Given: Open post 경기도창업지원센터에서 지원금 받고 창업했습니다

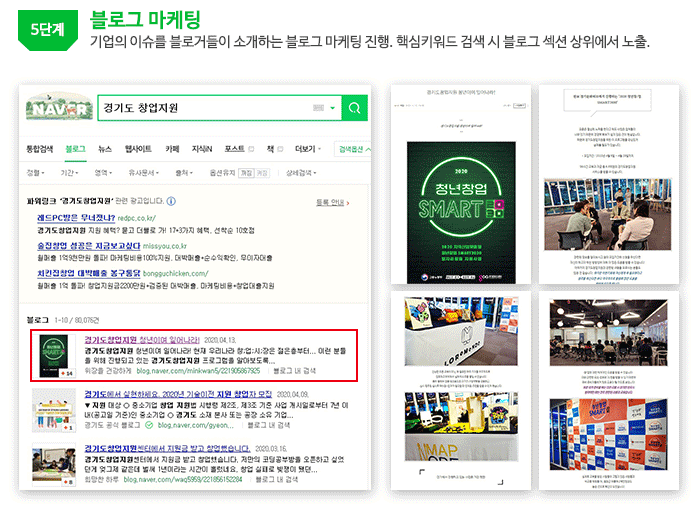Looking at the screenshot, I should click(x=167, y=448).
